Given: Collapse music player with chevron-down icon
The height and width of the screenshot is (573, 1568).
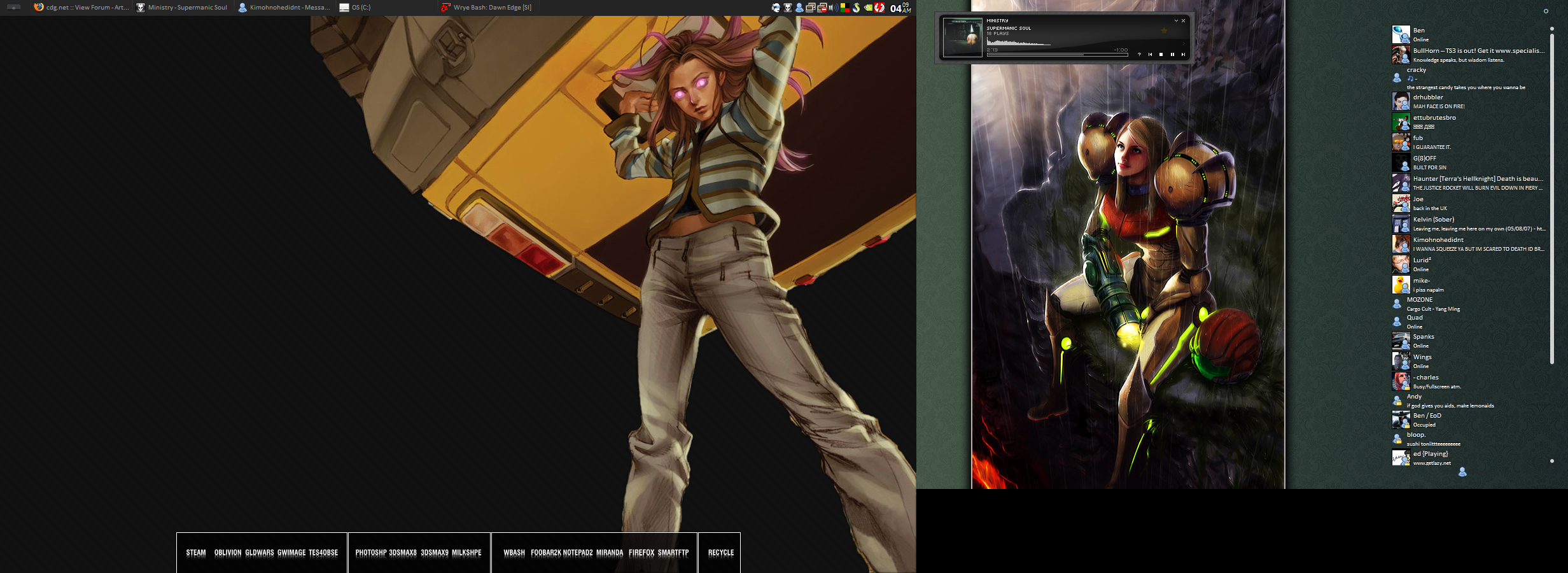Looking at the screenshot, I should [x=1176, y=20].
